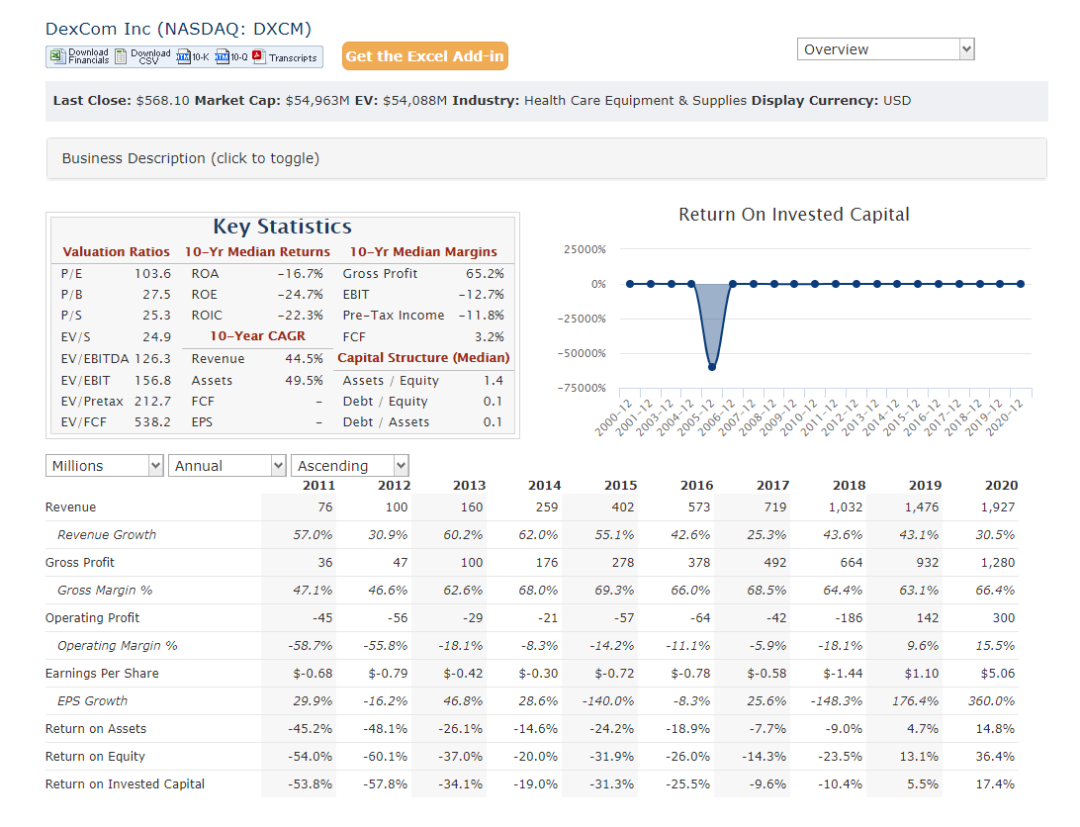Click the 2020-12 data point on ROIC chart
This screenshot has height=827, width=1080.
click(1021, 284)
